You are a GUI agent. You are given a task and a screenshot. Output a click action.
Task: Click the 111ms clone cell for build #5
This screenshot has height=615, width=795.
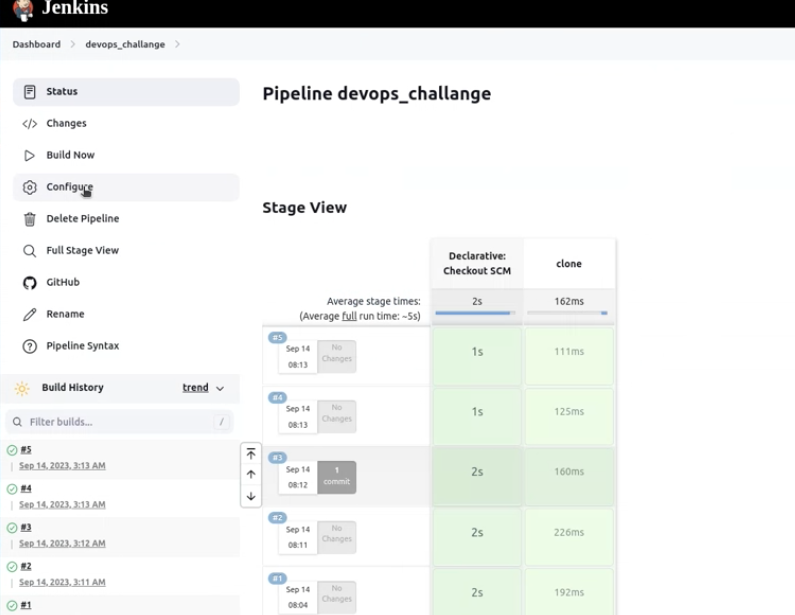(569, 356)
